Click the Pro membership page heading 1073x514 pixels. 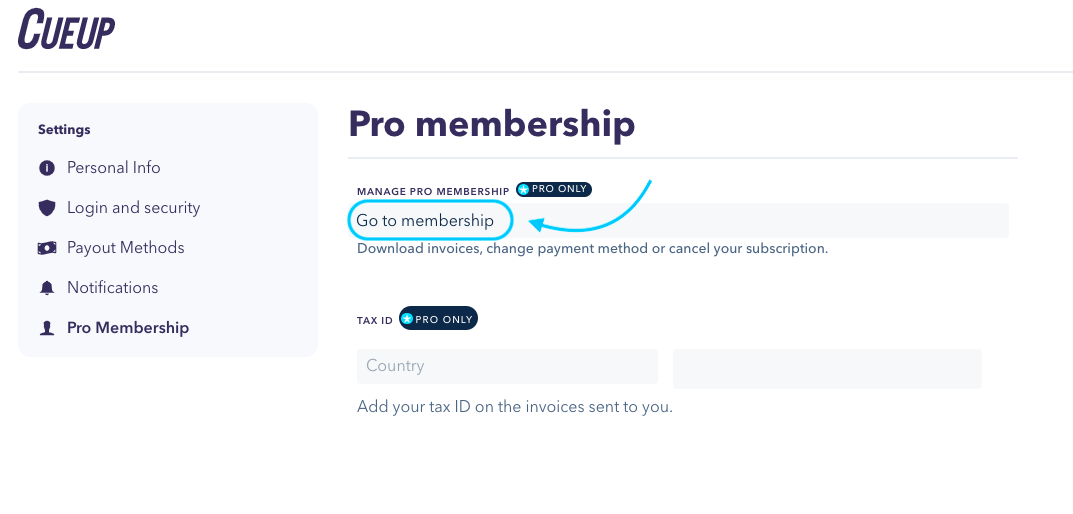tap(492, 125)
